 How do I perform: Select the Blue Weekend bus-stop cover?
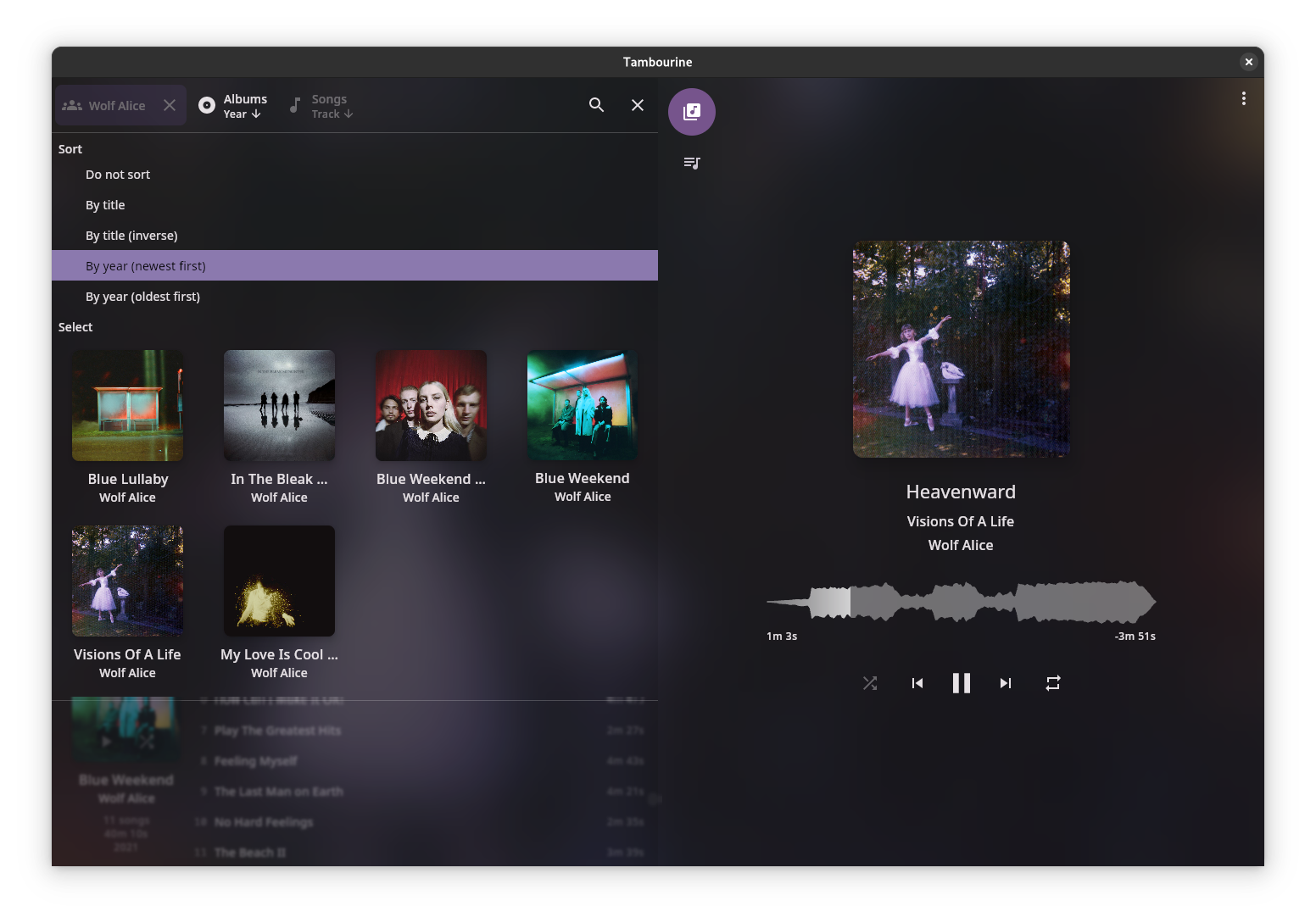pos(583,405)
